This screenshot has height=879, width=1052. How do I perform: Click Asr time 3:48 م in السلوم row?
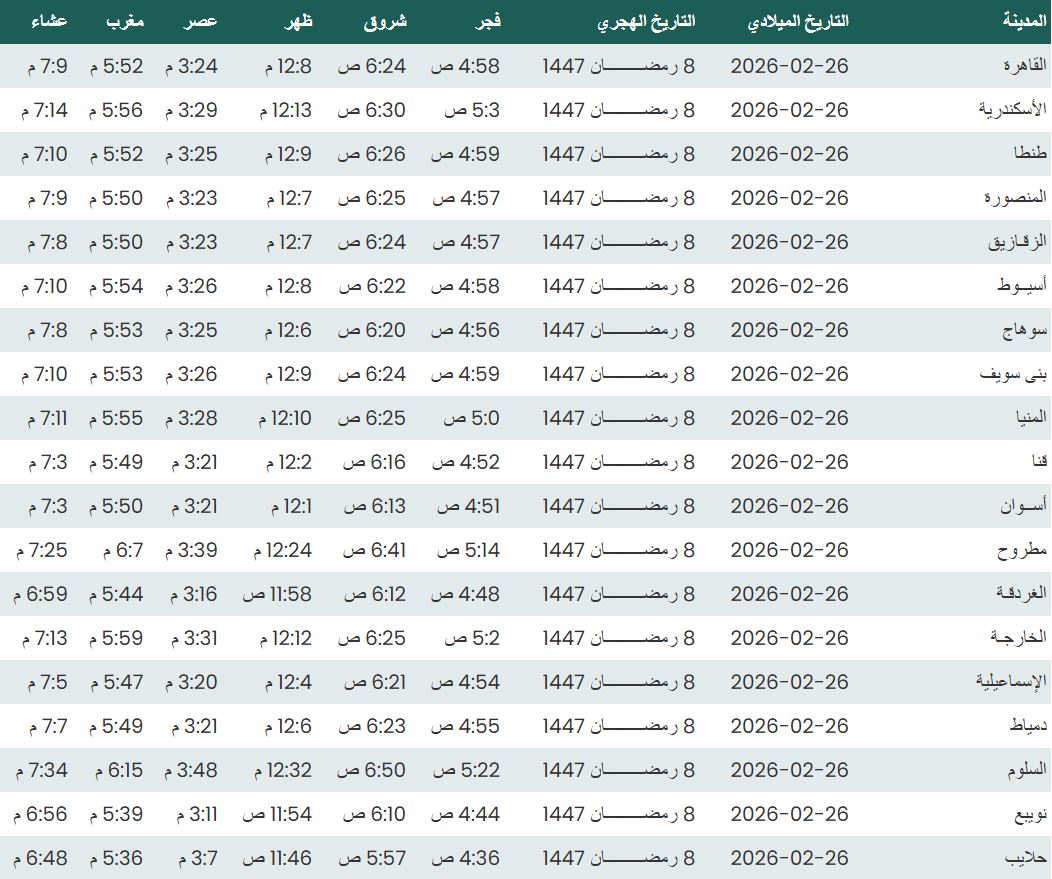(191, 770)
